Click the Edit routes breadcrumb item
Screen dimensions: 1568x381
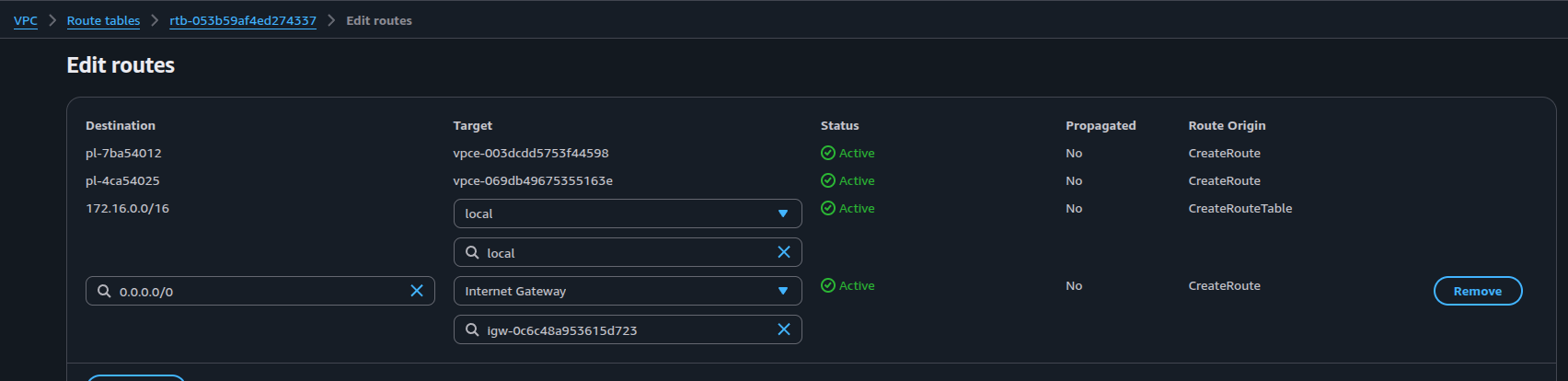(379, 20)
